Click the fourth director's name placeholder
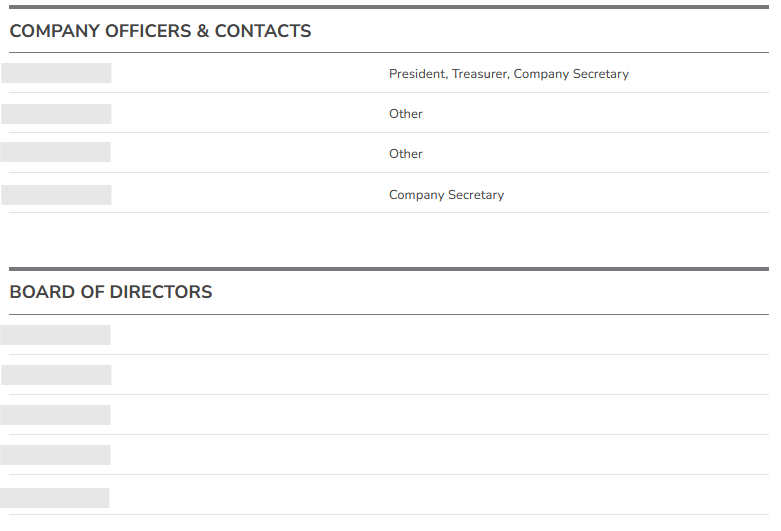This screenshot has height=531, width=781. [x=56, y=455]
